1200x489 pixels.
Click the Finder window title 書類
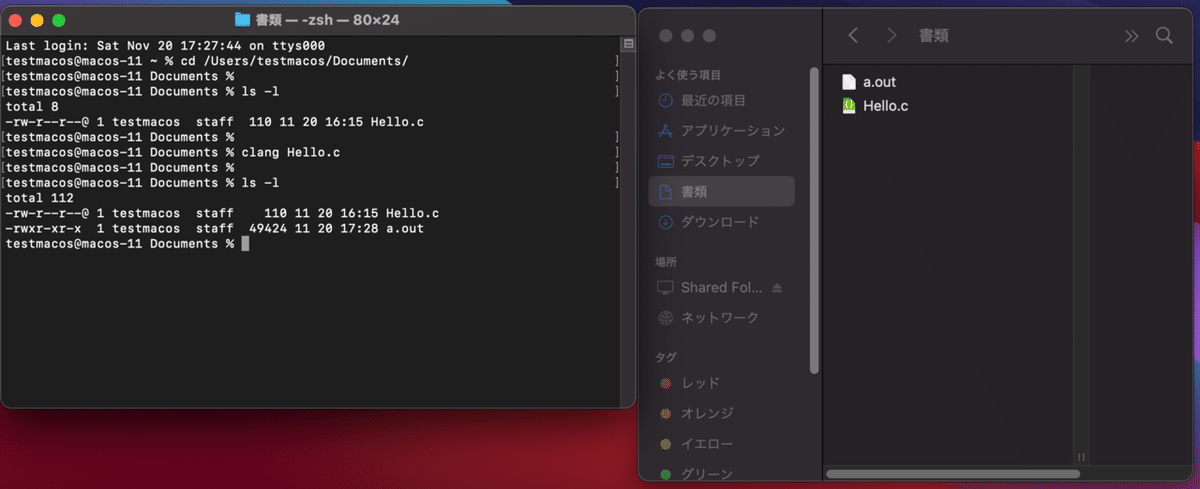pos(934,35)
